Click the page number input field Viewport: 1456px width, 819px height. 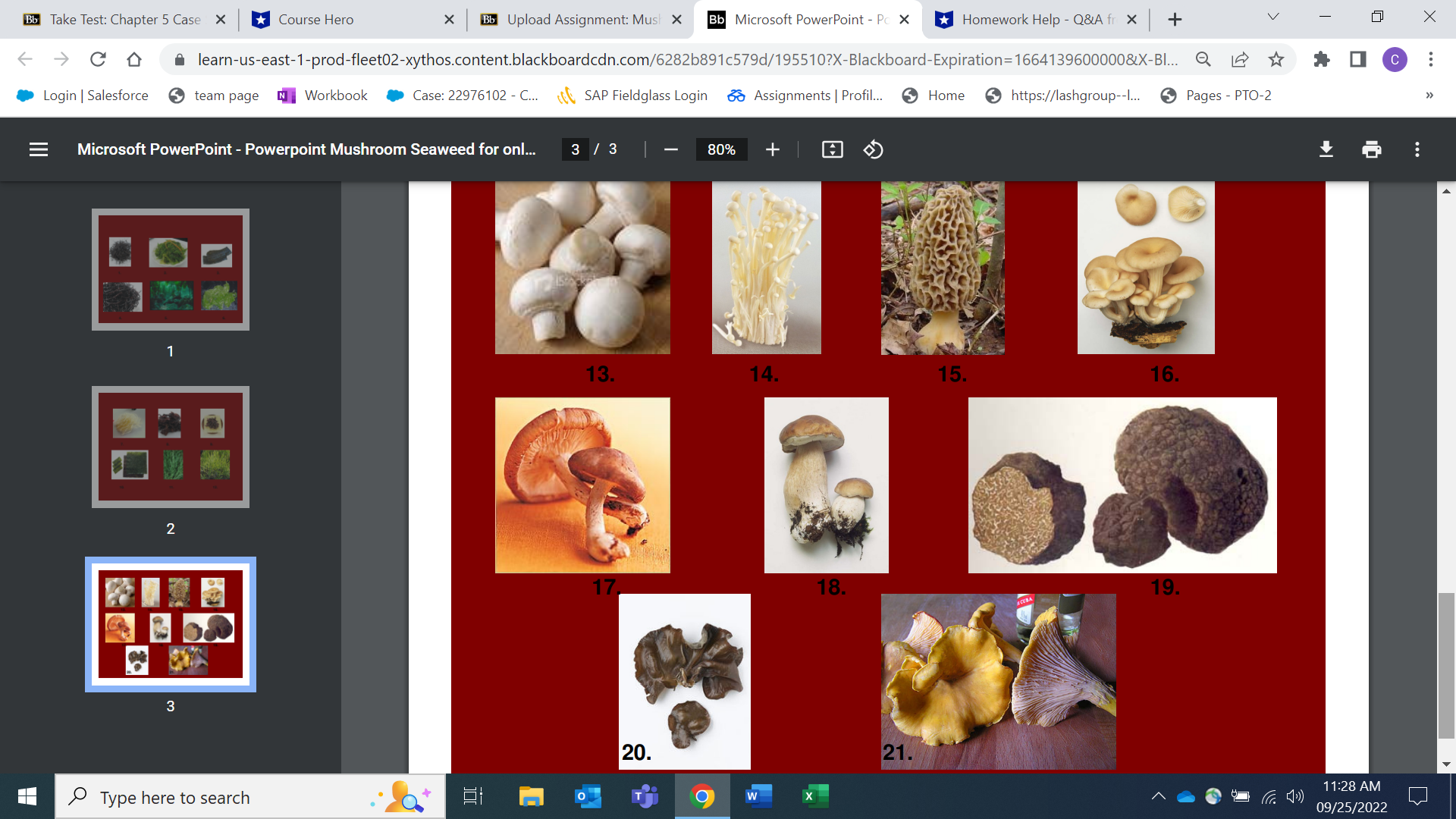(x=576, y=149)
